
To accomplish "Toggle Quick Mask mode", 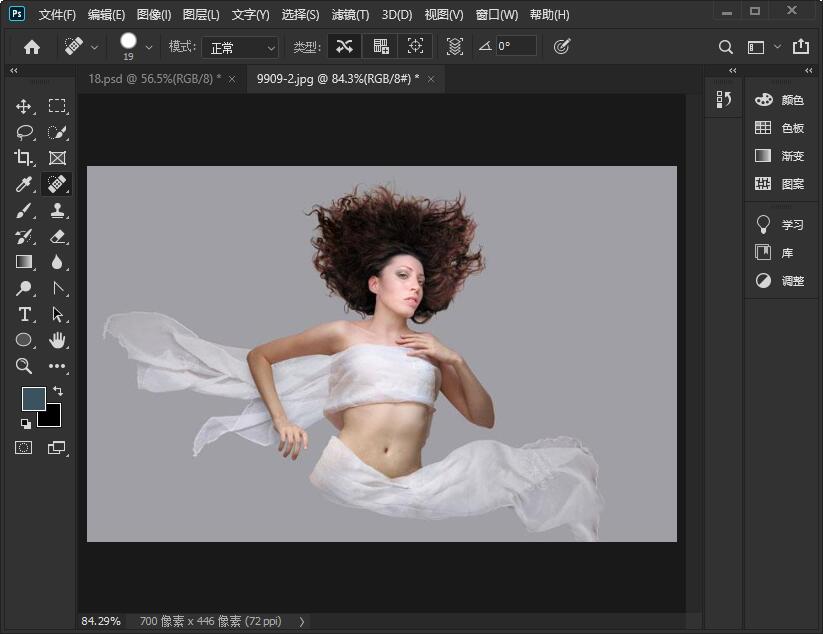I will point(24,447).
